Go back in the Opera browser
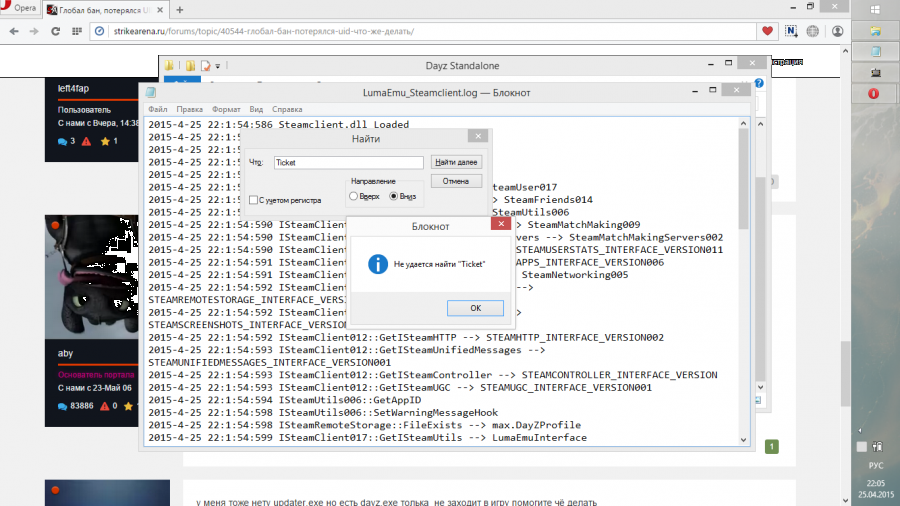 click(14, 32)
